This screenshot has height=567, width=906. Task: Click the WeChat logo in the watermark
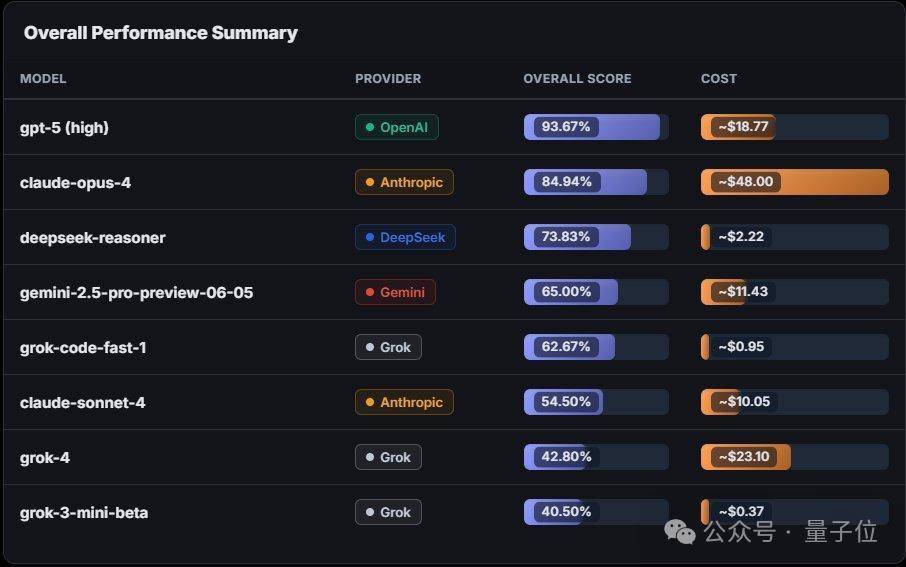(x=680, y=532)
